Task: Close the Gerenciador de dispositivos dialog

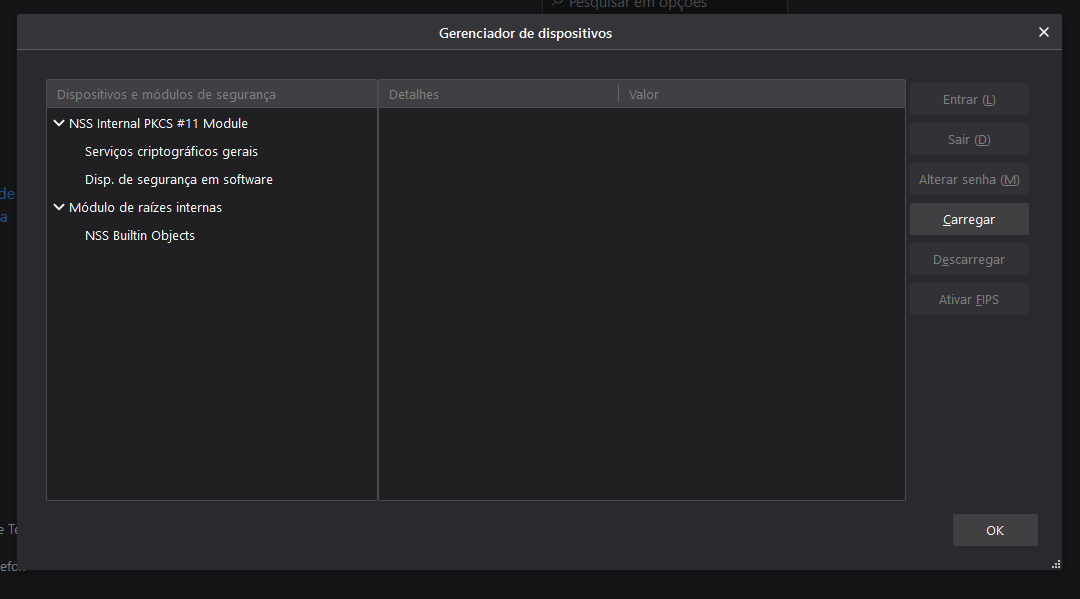Action: pos(1043,32)
